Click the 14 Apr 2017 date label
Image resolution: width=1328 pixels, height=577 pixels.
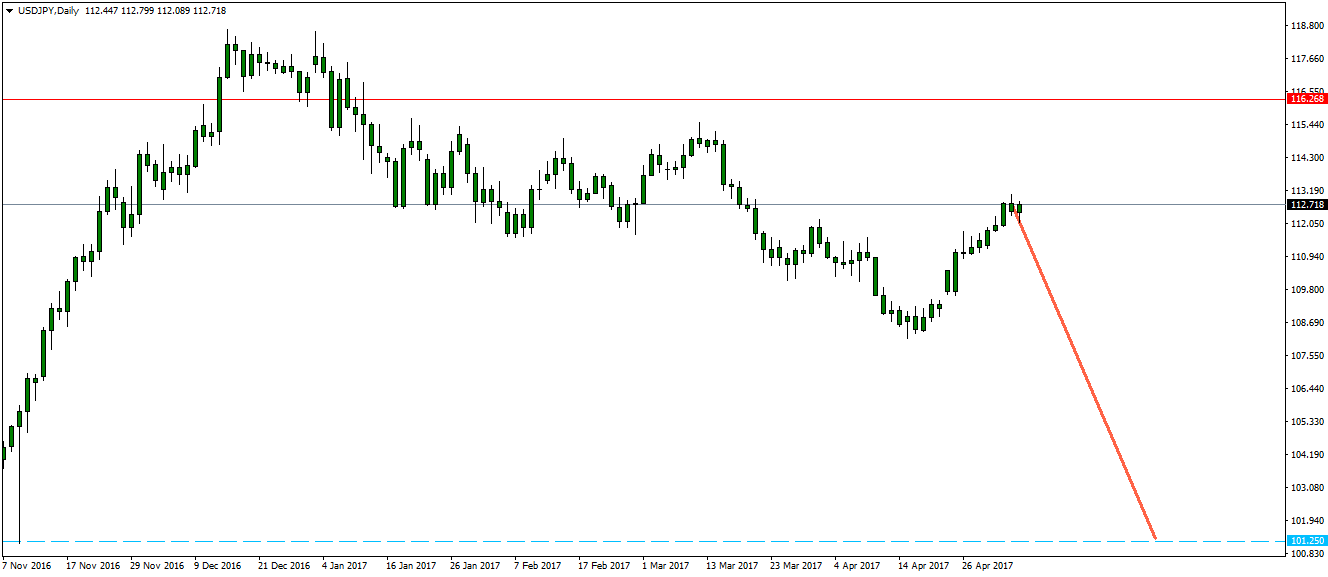pos(922,566)
